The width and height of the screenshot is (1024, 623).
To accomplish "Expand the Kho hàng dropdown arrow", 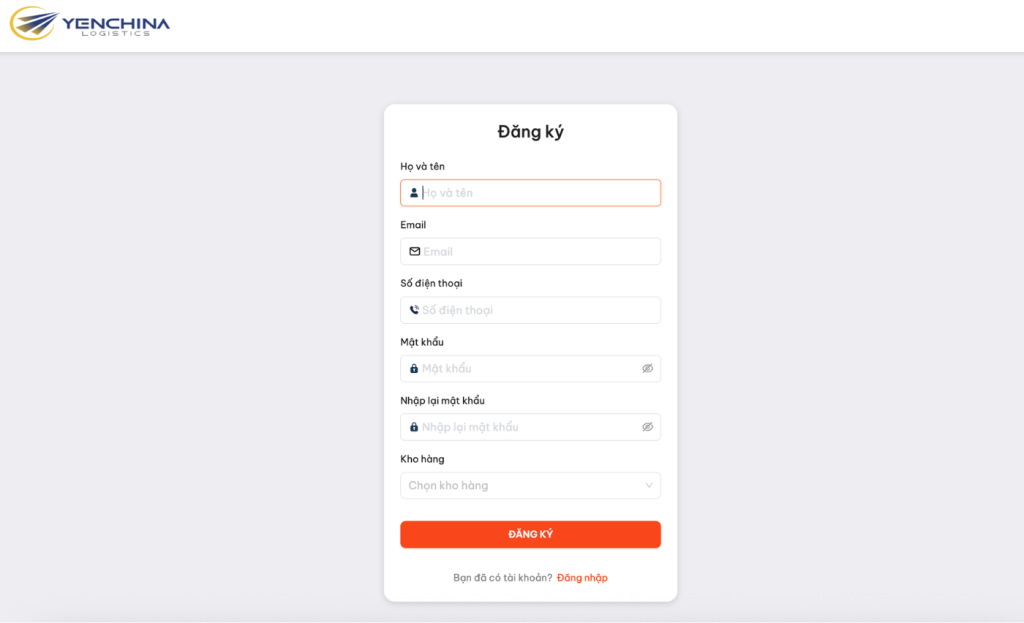I will click(x=648, y=486).
